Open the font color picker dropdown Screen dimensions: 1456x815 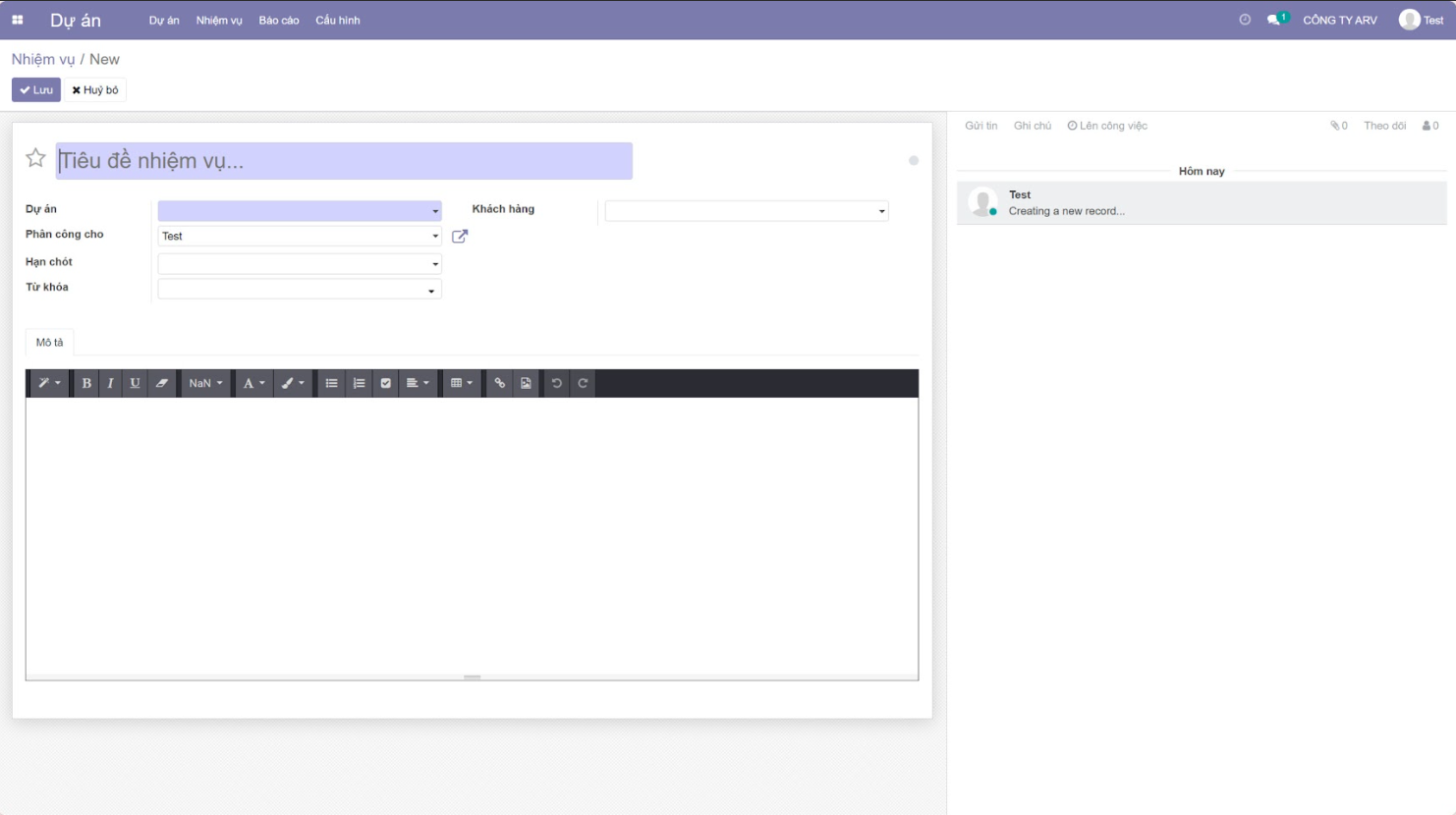click(253, 383)
